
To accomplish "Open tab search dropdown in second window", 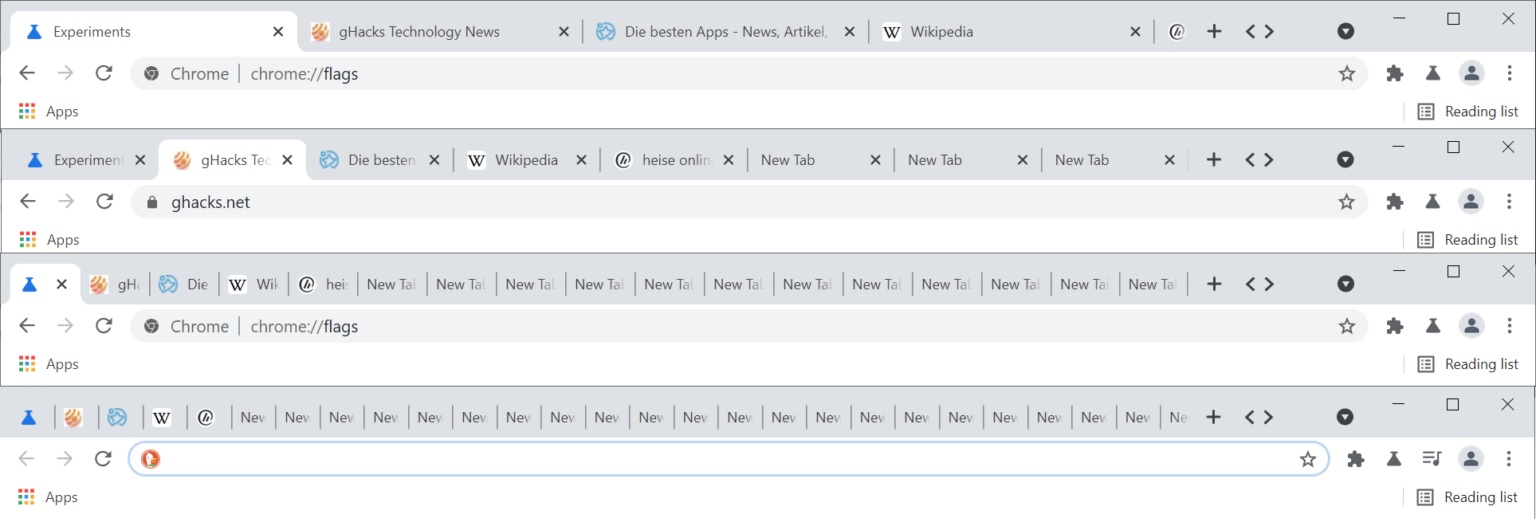I will (x=1346, y=159).
